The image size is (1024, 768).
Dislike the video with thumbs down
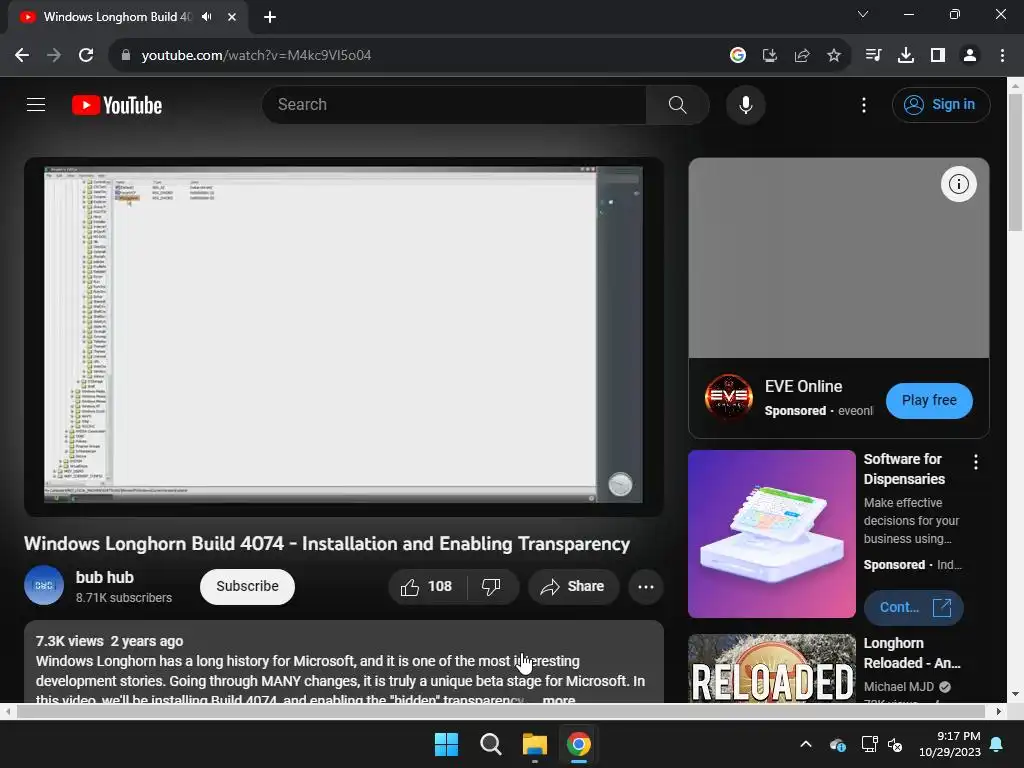pos(491,586)
